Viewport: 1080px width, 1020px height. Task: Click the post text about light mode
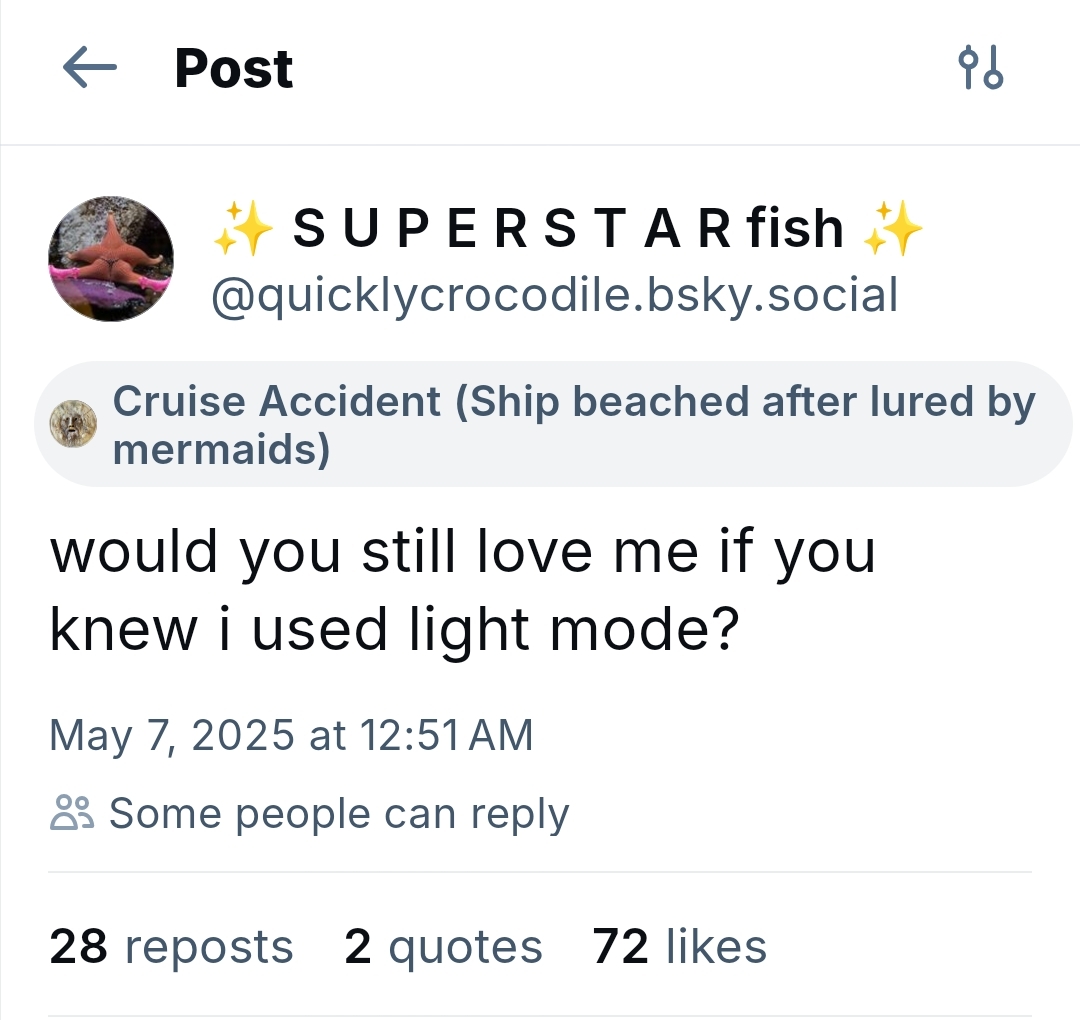[x=462, y=590]
